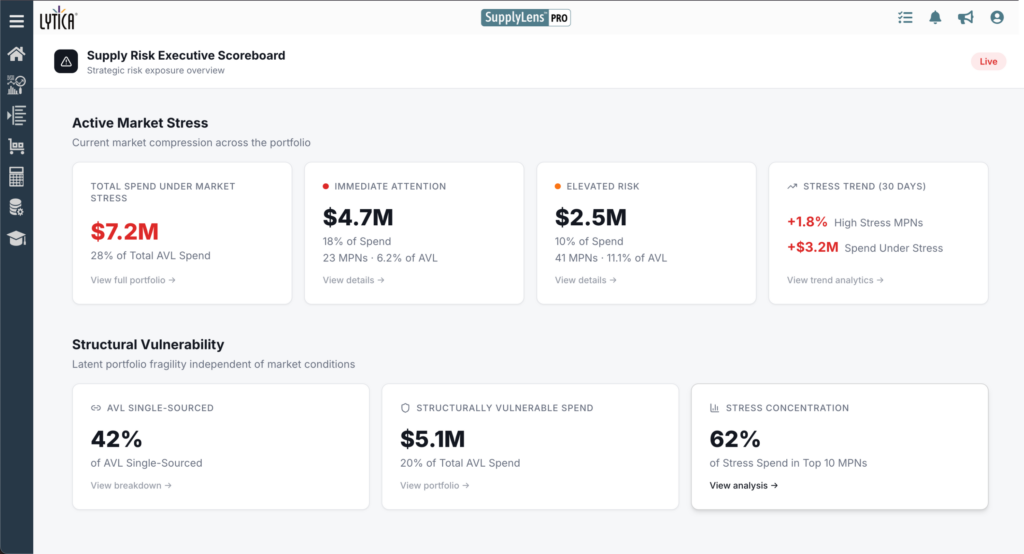Open the notifications bell
The image size is (1024, 554).
tap(935, 18)
